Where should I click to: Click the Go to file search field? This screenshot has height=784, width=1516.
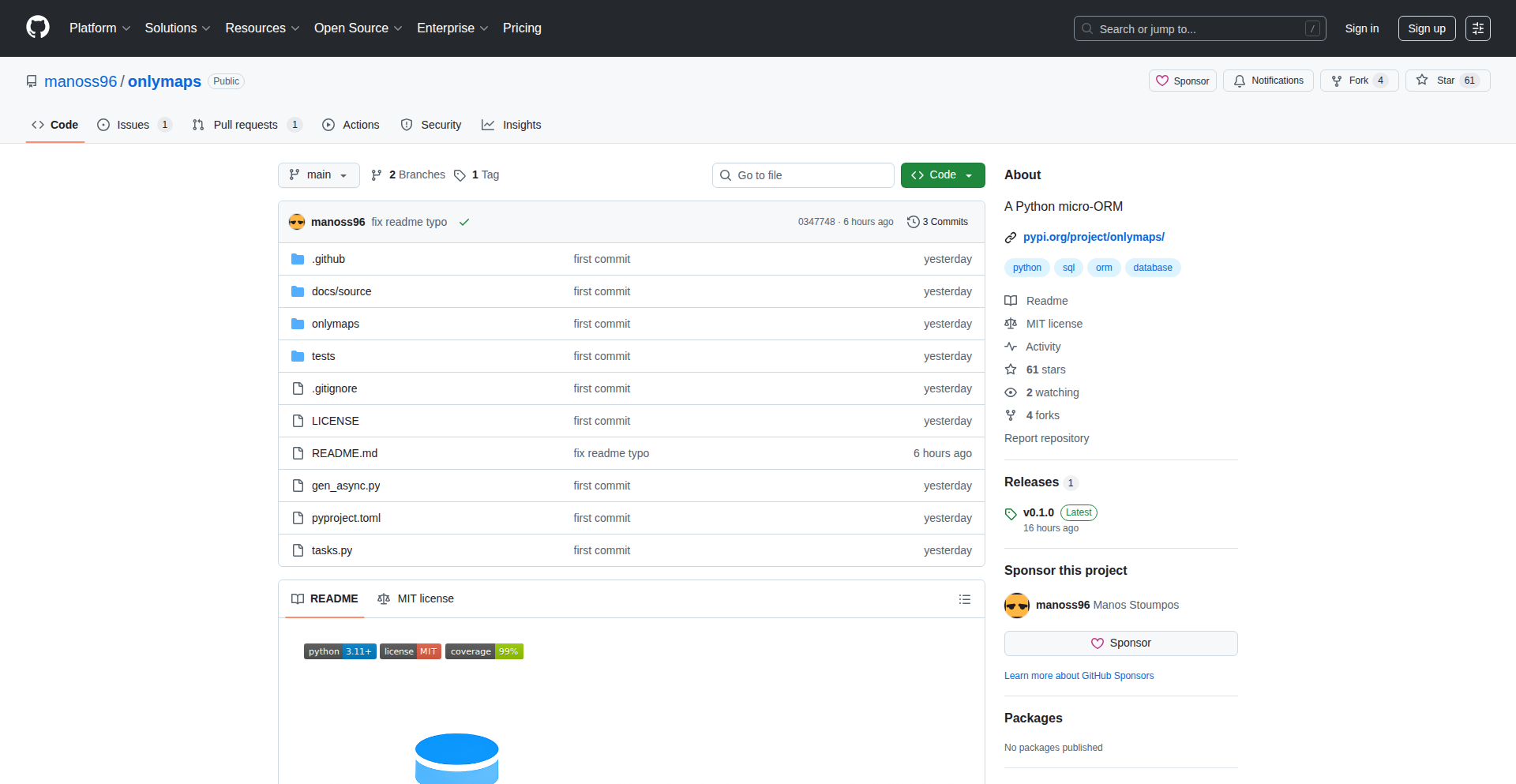[x=803, y=175]
